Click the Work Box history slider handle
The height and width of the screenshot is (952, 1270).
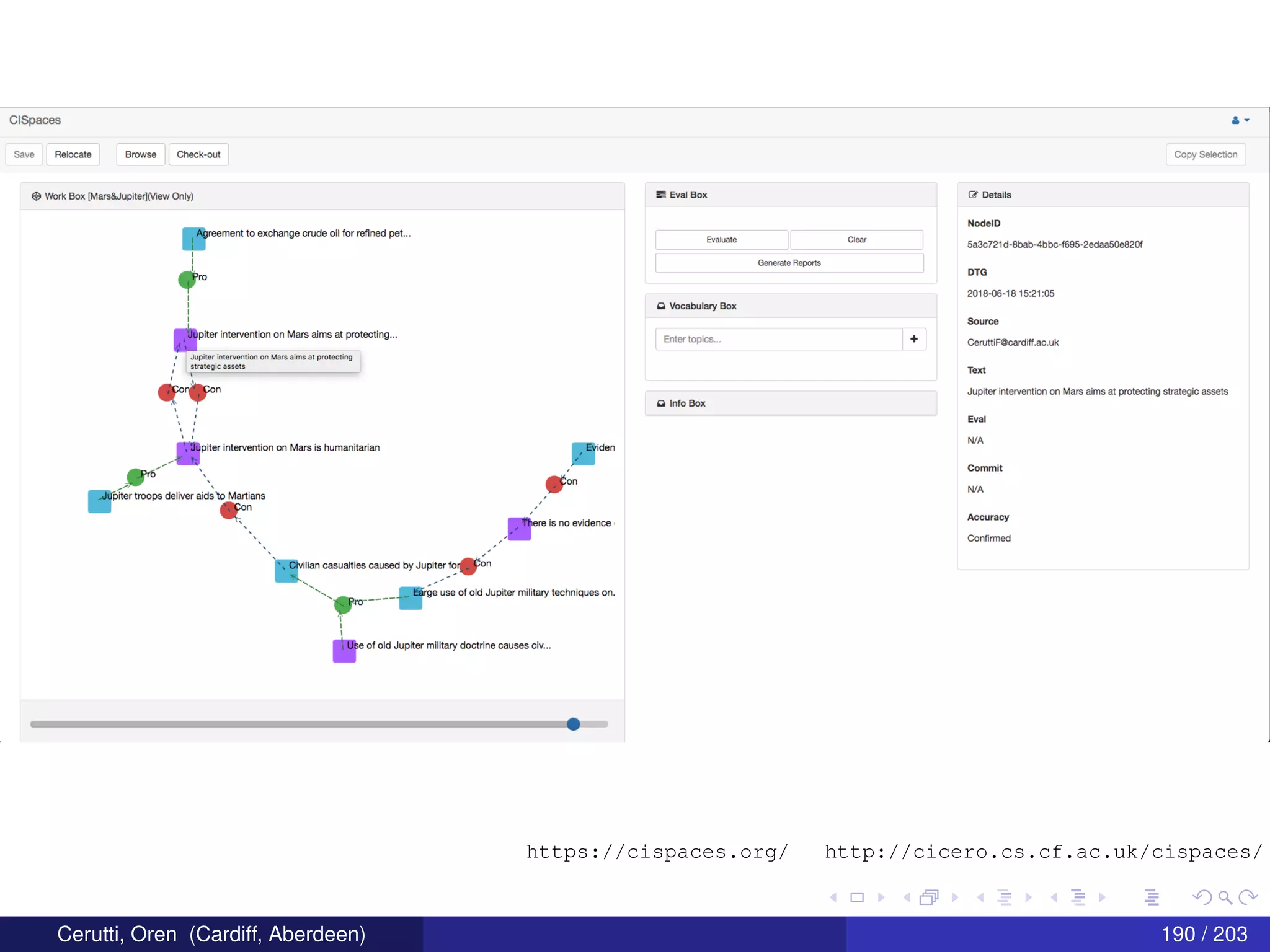574,724
